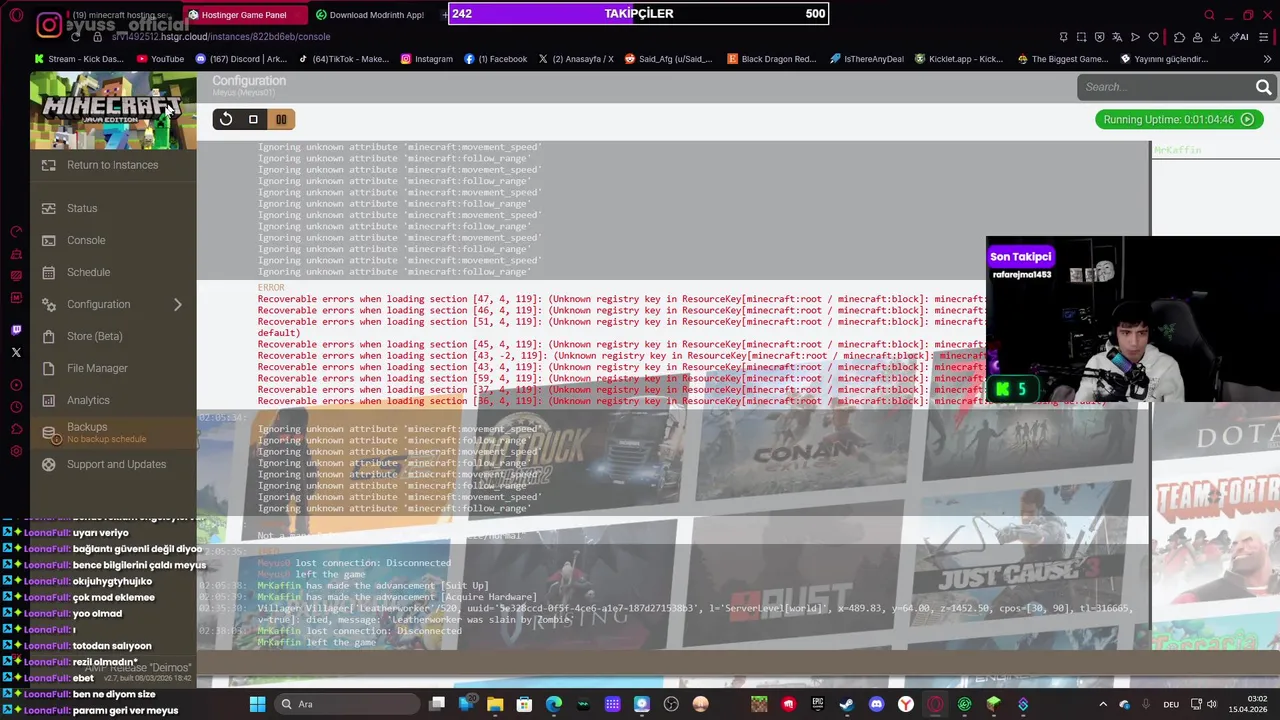Open the Facebook bookmark

[495, 59]
